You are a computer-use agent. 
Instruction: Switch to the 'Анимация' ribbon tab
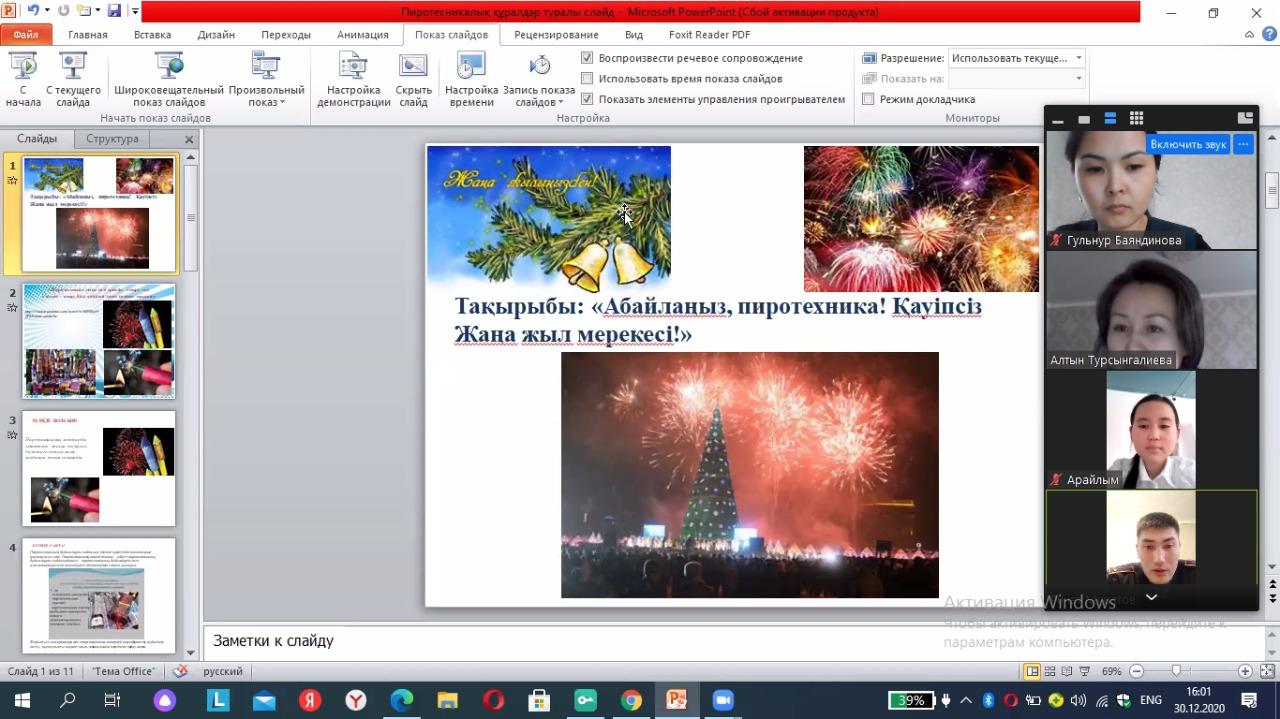(362, 35)
